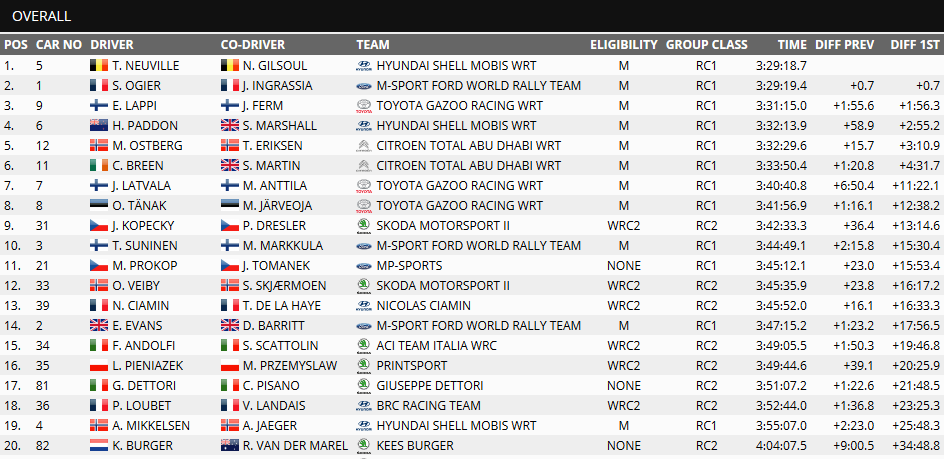The width and height of the screenshot is (944, 459).
Task: Click the Czech flag beside J. Kopecky
Action: pos(99,226)
